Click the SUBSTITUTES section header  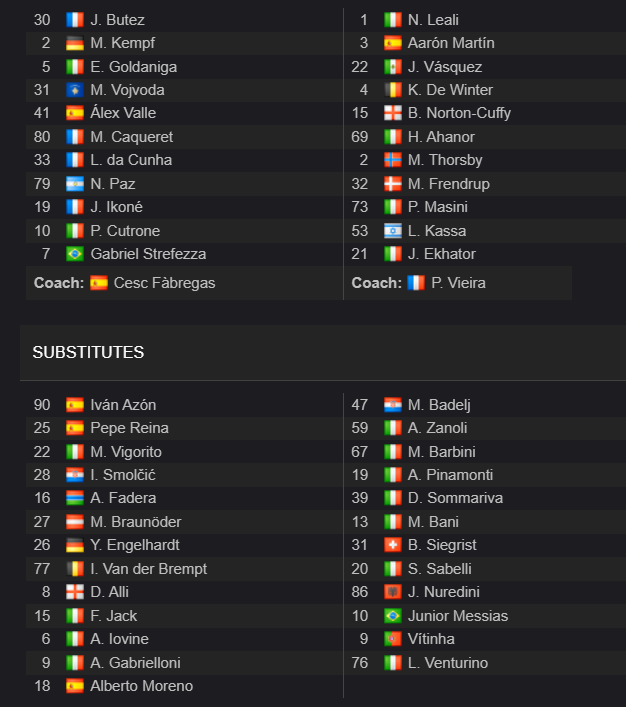pos(88,352)
